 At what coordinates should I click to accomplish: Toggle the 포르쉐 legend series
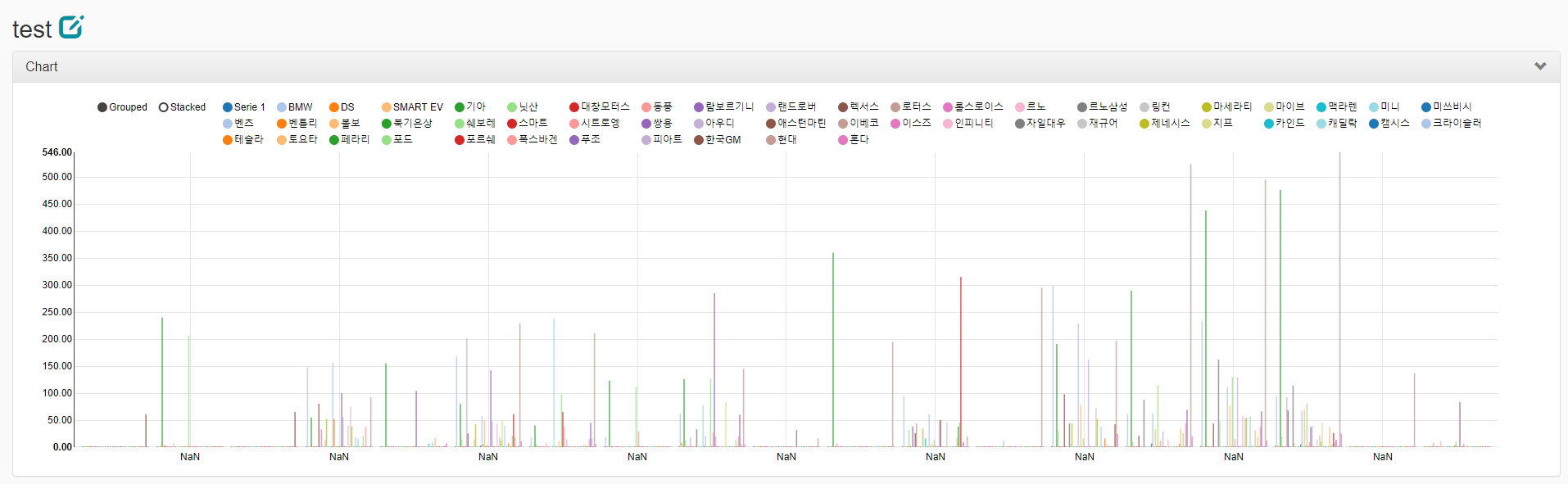click(x=475, y=140)
